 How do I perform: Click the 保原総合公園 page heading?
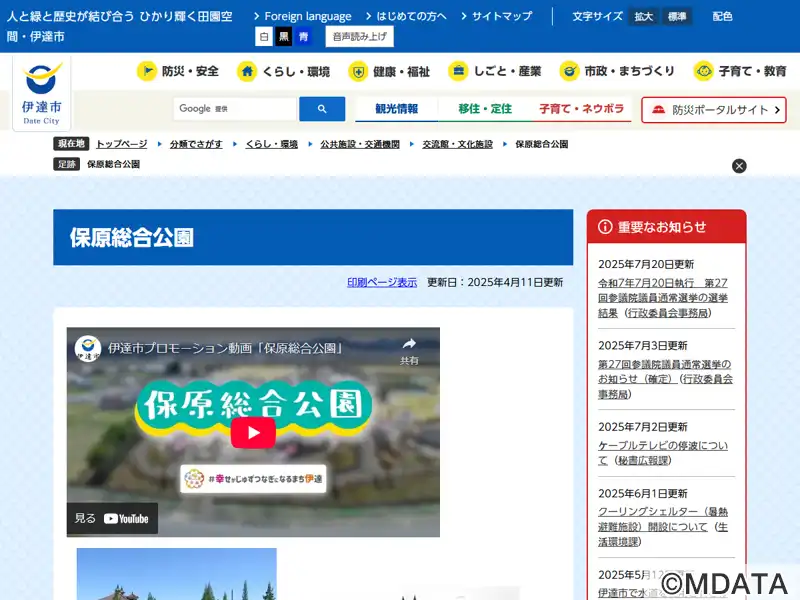(x=132, y=238)
